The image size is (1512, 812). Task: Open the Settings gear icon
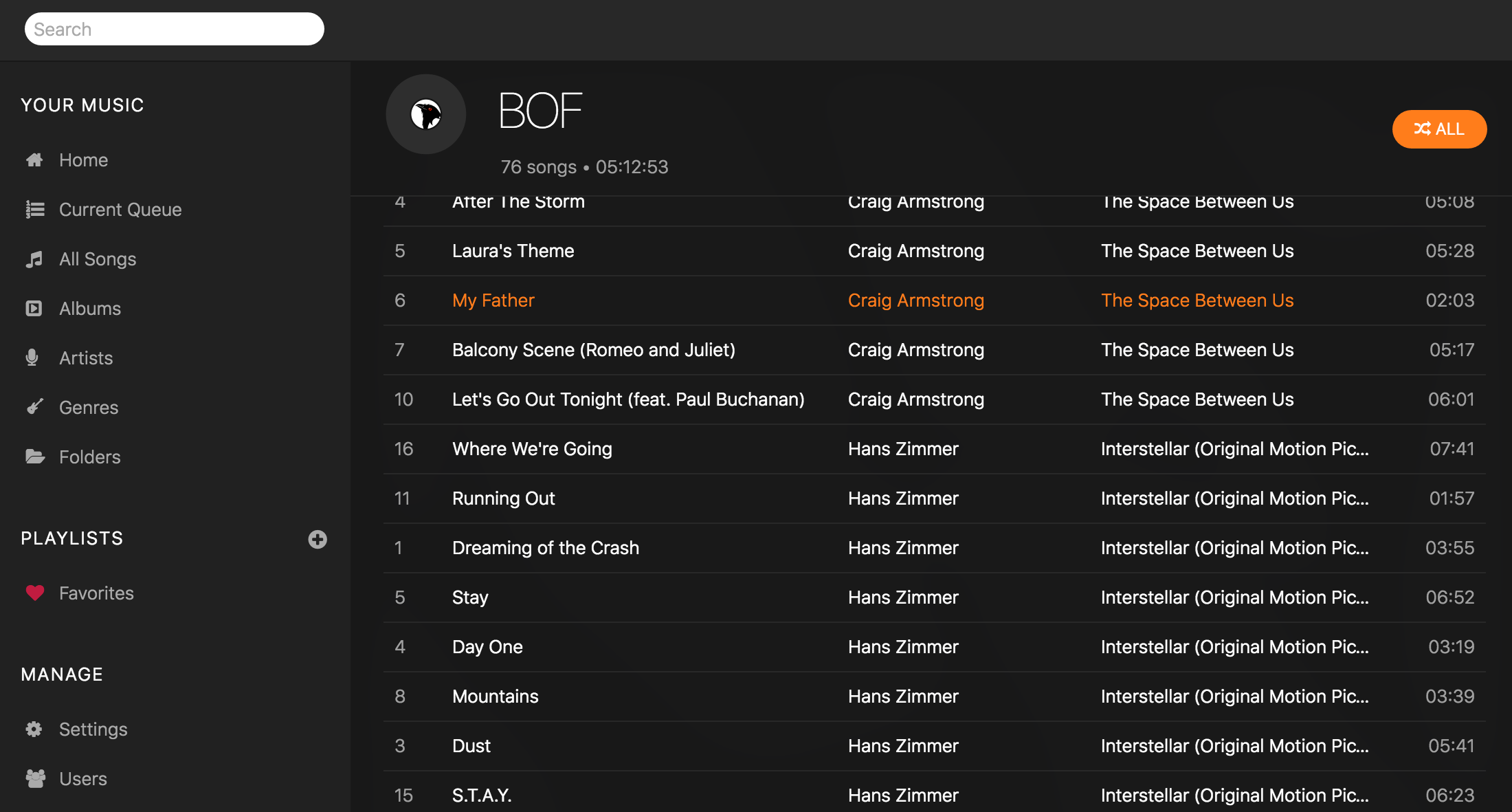click(34, 729)
